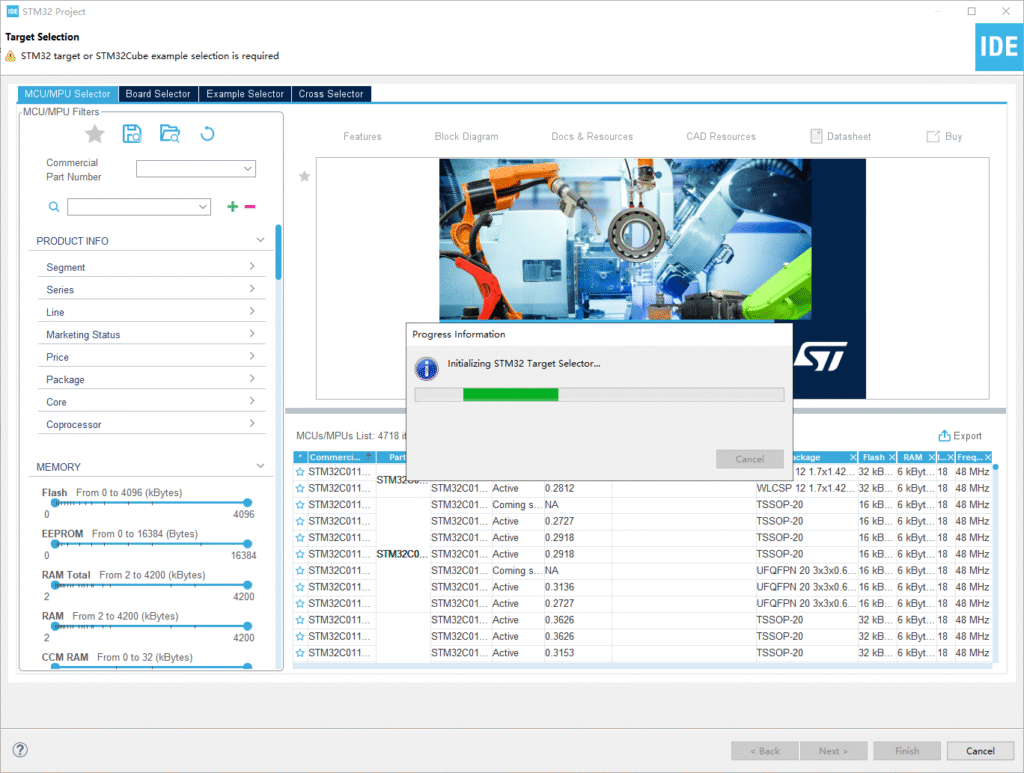Click the magnifier search icon

click(x=54, y=207)
